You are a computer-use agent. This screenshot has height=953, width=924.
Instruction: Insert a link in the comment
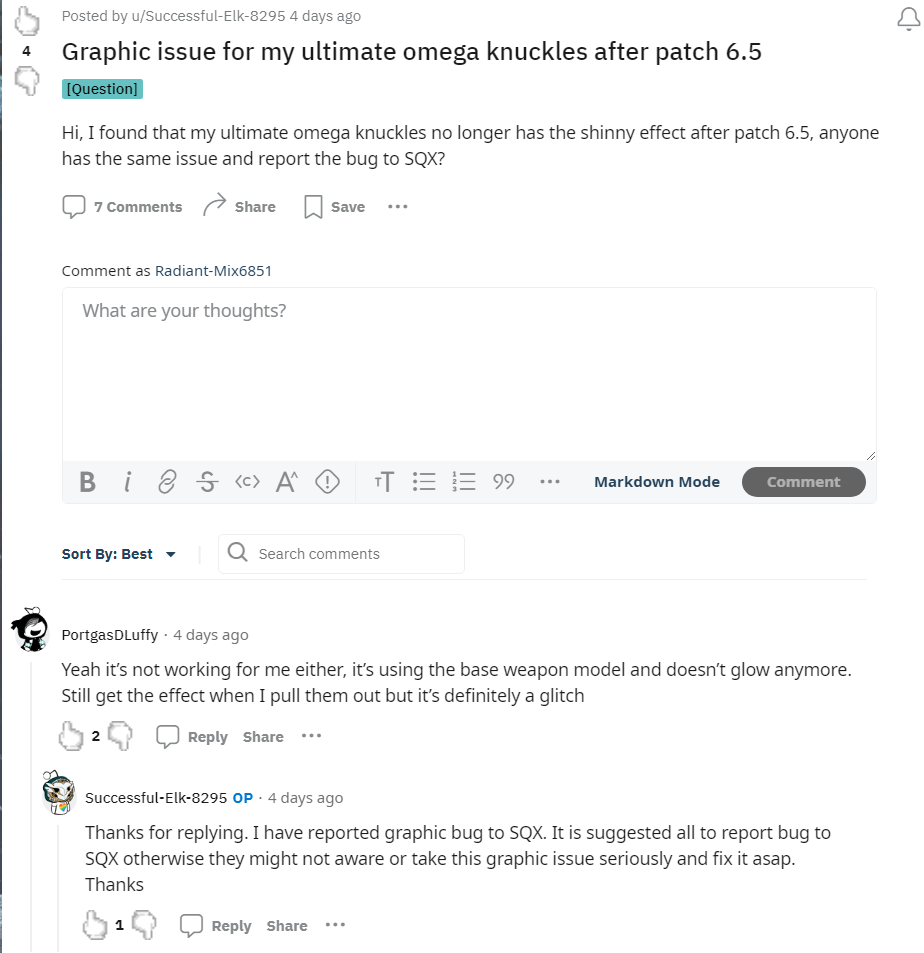(x=167, y=482)
